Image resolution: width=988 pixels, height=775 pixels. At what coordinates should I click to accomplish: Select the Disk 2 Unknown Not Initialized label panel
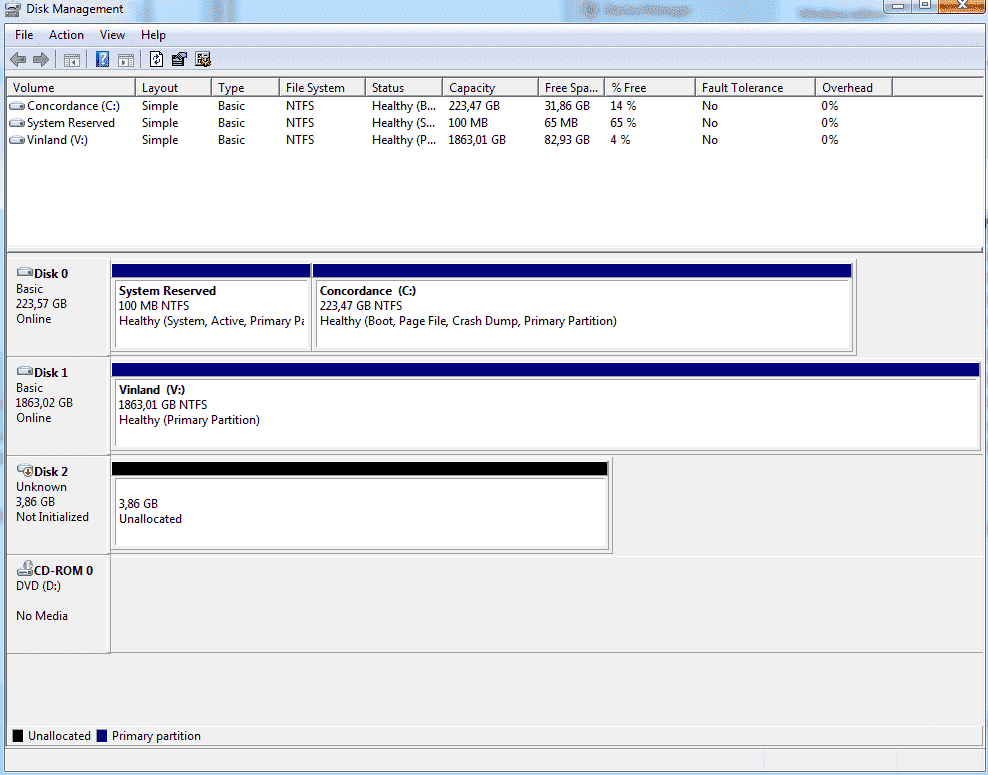pos(58,505)
